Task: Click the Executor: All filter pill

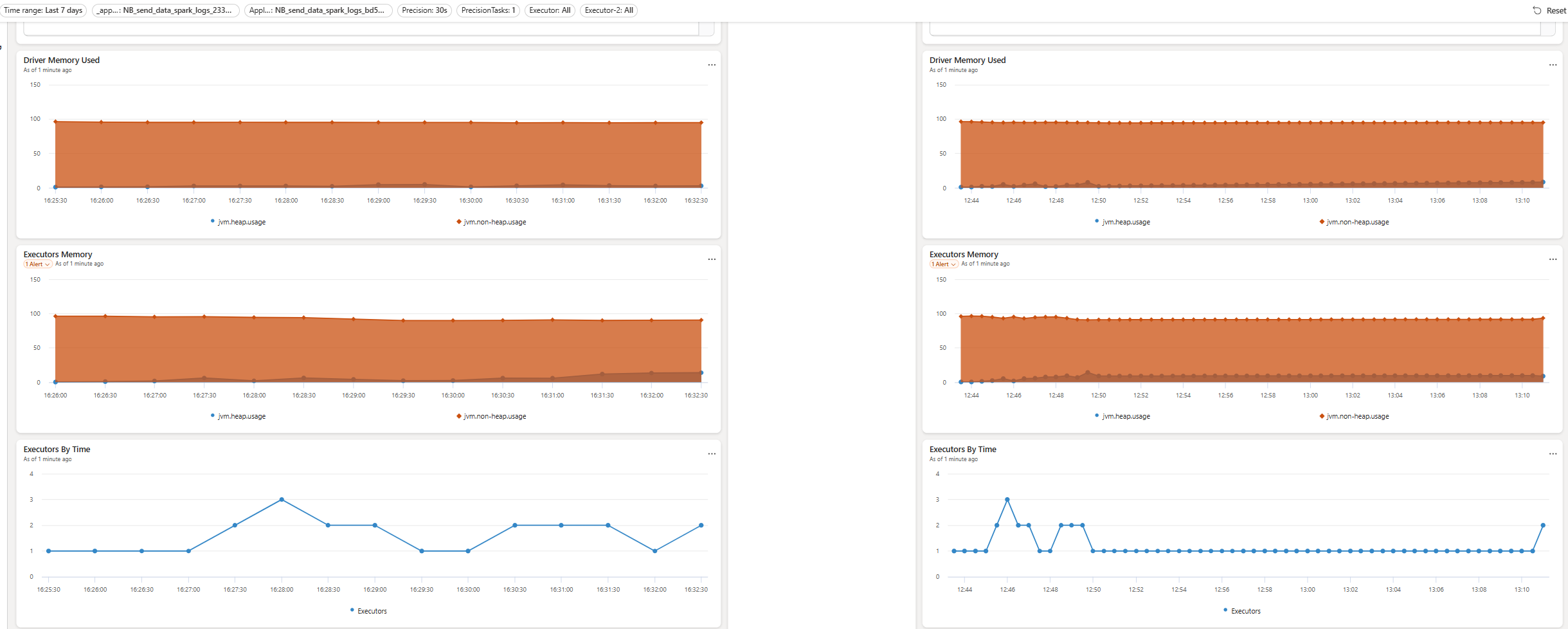Action: pyautogui.click(x=550, y=10)
